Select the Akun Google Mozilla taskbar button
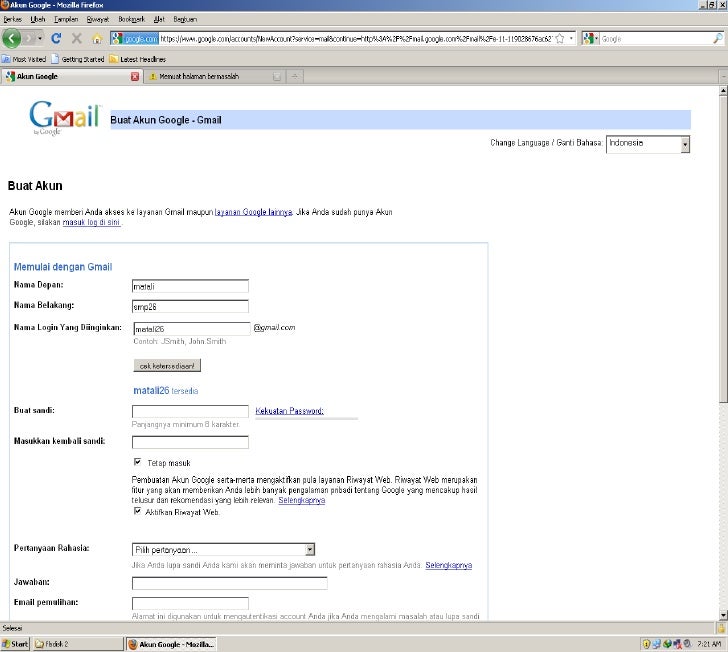The width and height of the screenshot is (728, 652). [x=171, y=644]
